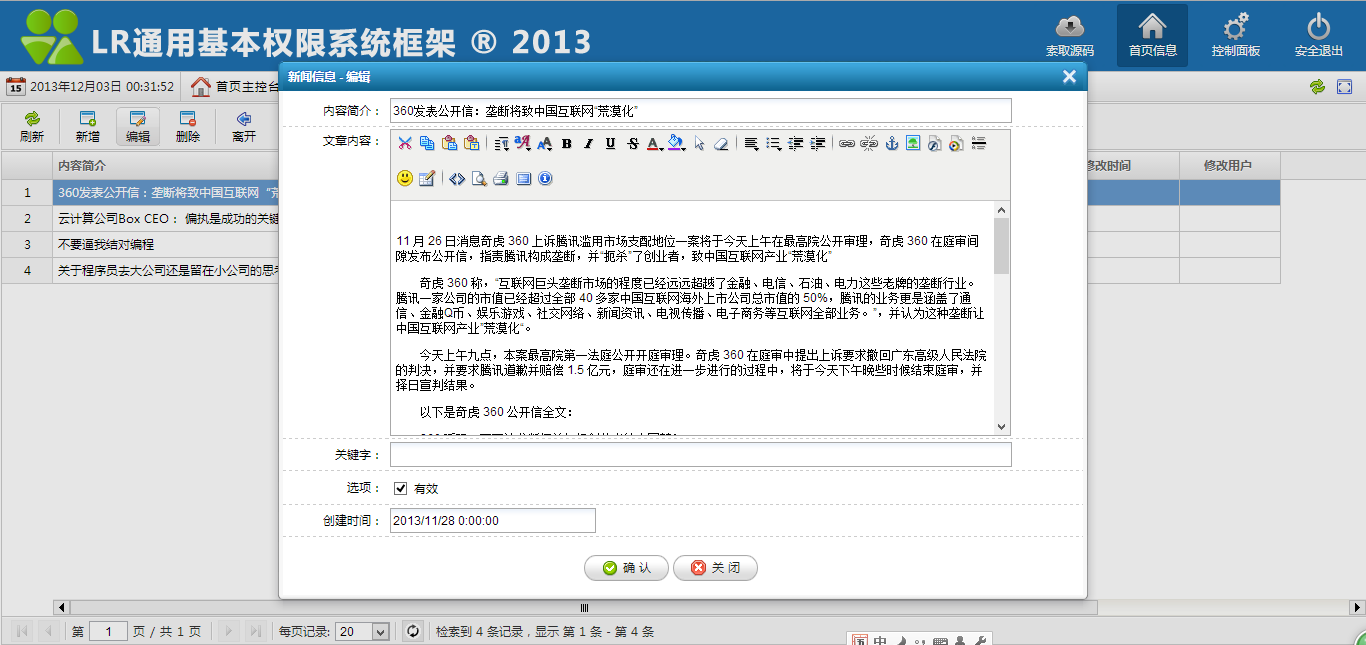Click the outdent icon in editor toolbar
The image size is (1366, 645).
(x=796, y=144)
